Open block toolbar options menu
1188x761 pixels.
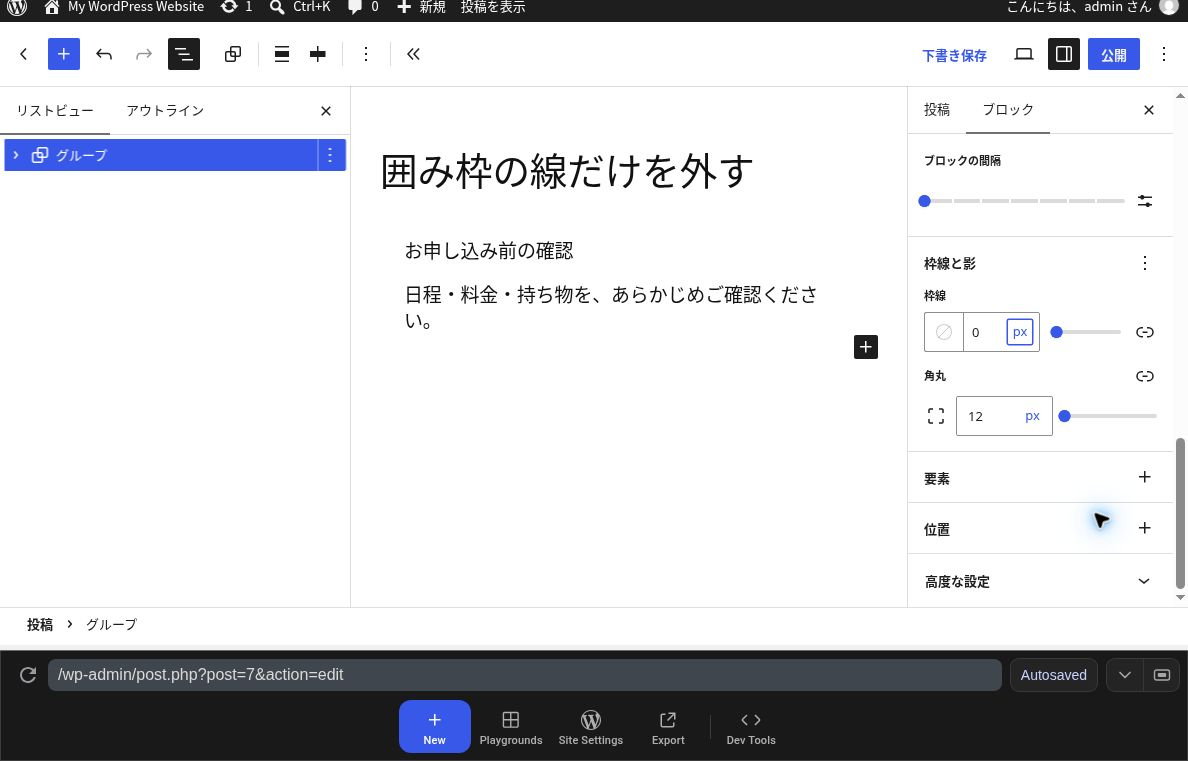point(366,54)
